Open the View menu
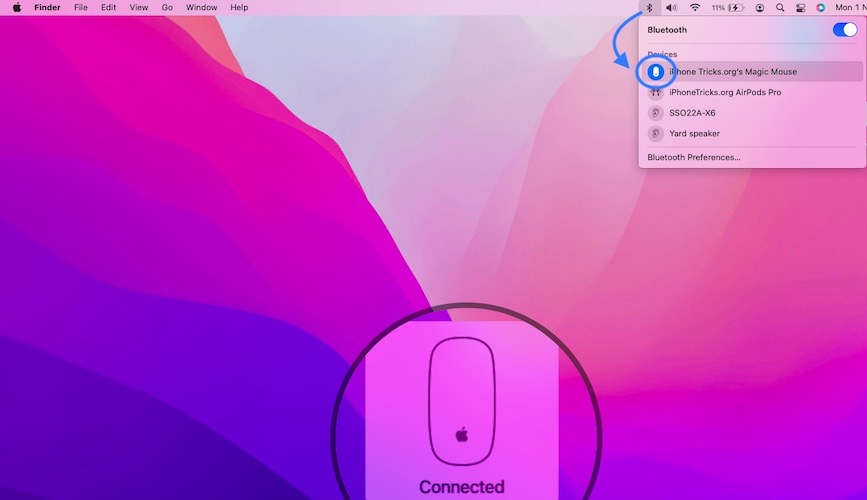867x500 pixels. coord(139,8)
